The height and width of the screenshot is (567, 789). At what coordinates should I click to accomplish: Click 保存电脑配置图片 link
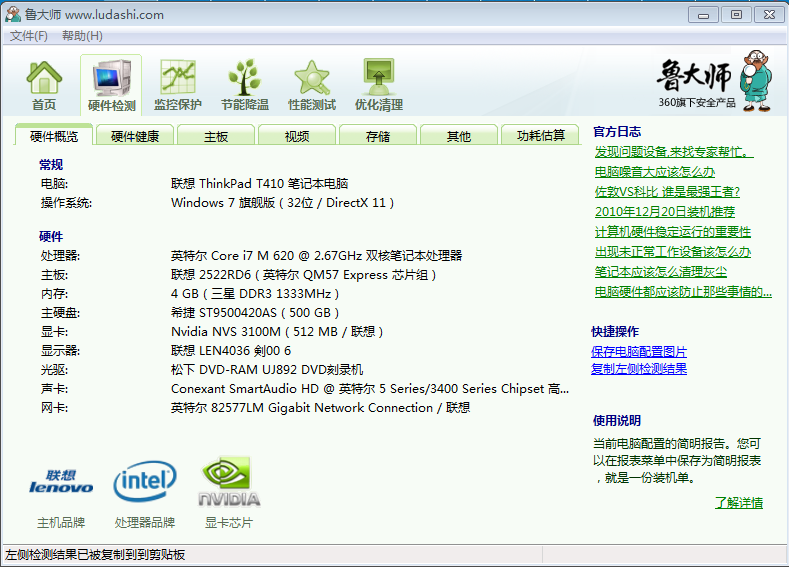click(x=639, y=351)
